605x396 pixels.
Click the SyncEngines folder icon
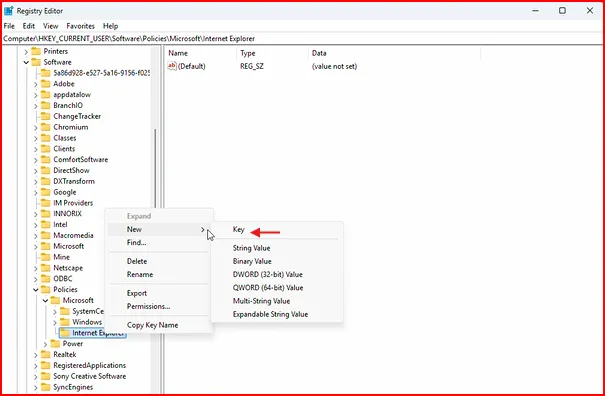tap(46, 387)
